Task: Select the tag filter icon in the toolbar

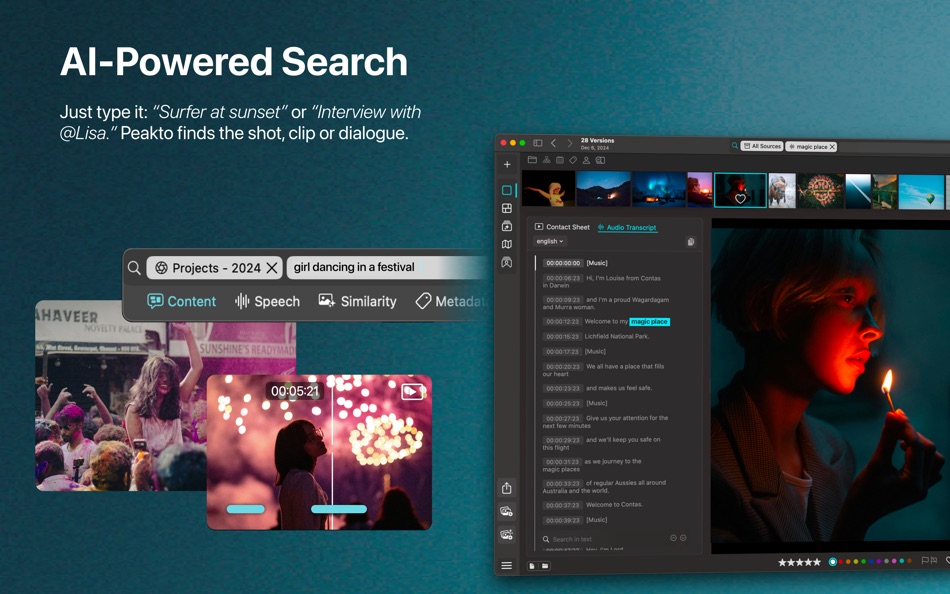Action: tap(572, 160)
